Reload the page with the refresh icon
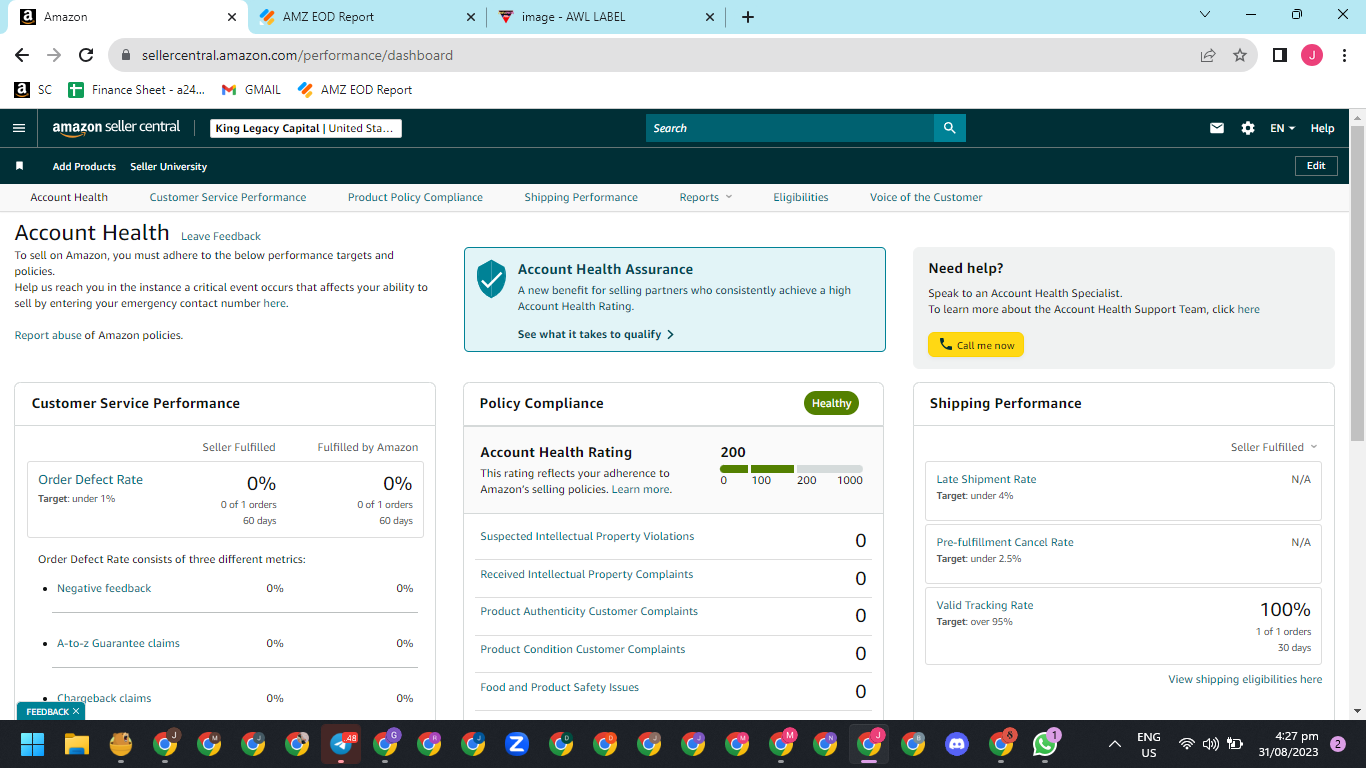 (86, 55)
